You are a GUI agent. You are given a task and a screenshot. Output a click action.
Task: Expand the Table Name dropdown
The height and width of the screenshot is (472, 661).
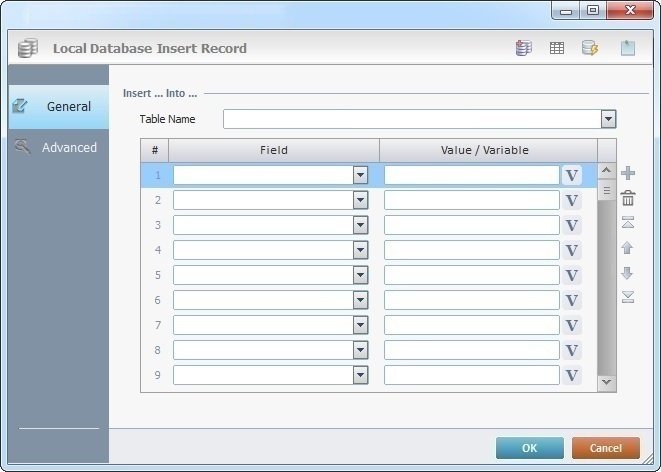608,120
